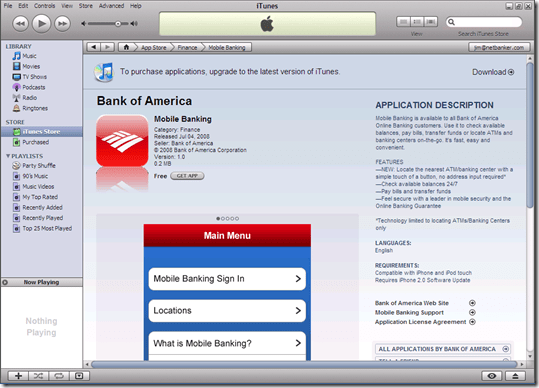Open the Controls menu
Image resolution: width=539 pixels, height=388 pixels.
click(44, 6)
